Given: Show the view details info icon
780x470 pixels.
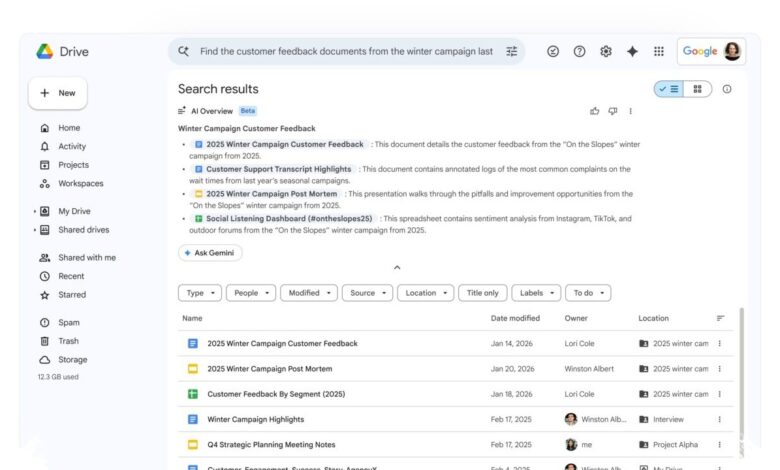Looking at the screenshot, I should (727, 89).
